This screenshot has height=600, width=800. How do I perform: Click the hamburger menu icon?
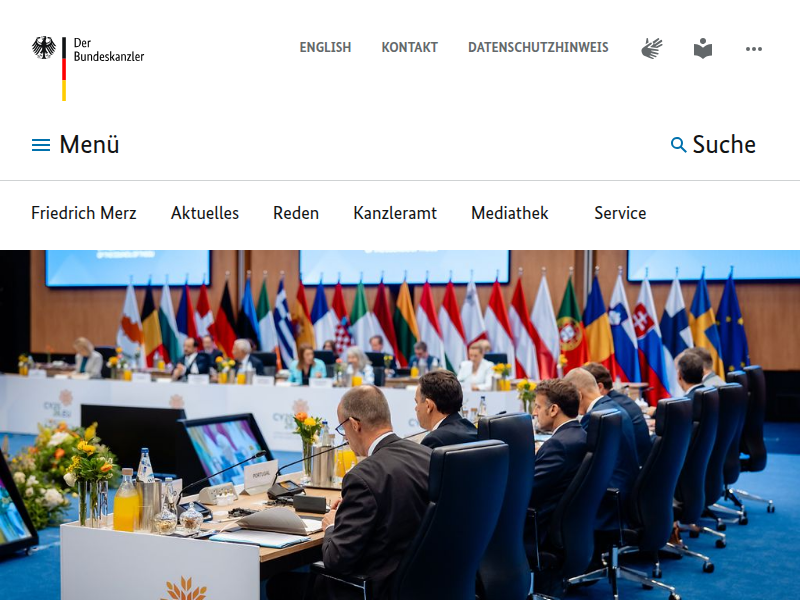tap(41, 145)
